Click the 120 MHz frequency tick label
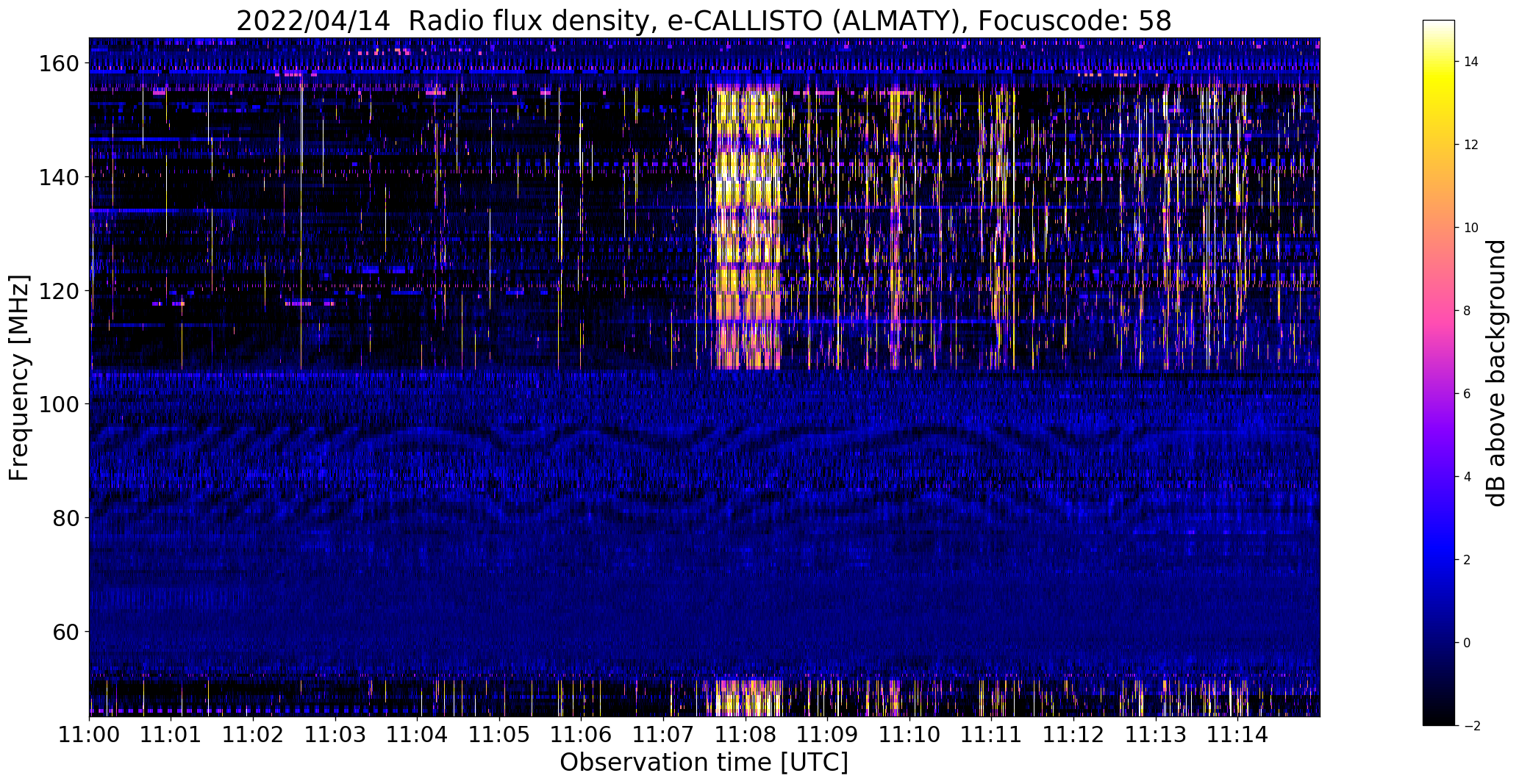This screenshot has width=1519, height=784. click(x=58, y=291)
